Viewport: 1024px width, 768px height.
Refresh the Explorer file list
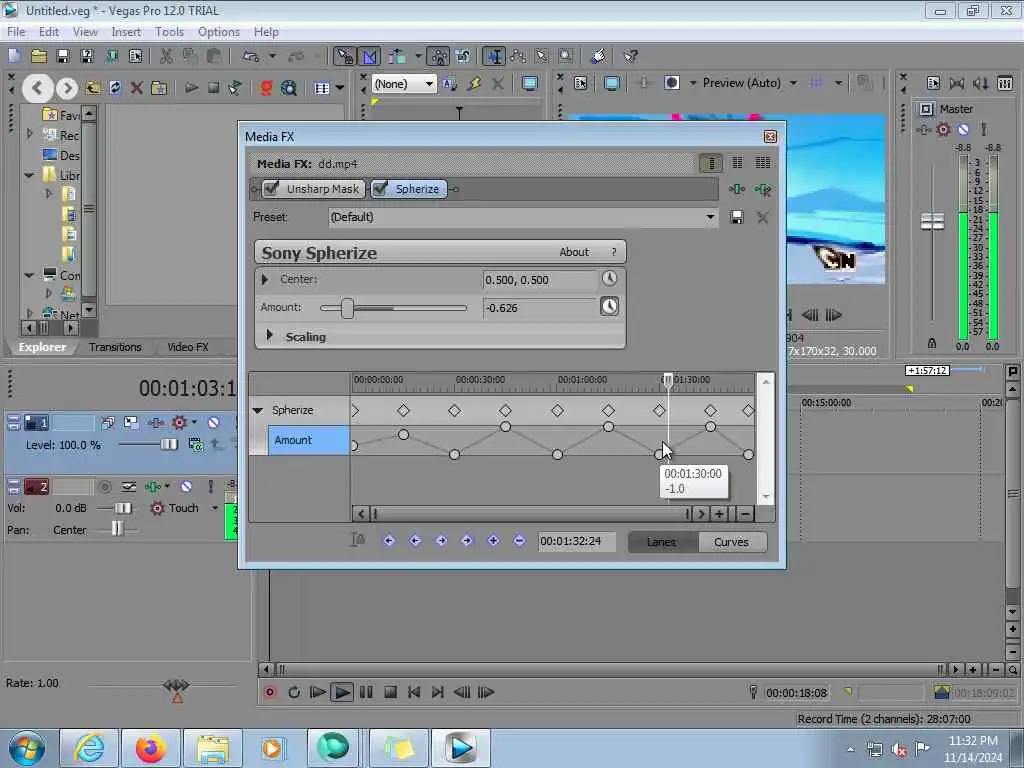(x=115, y=88)
